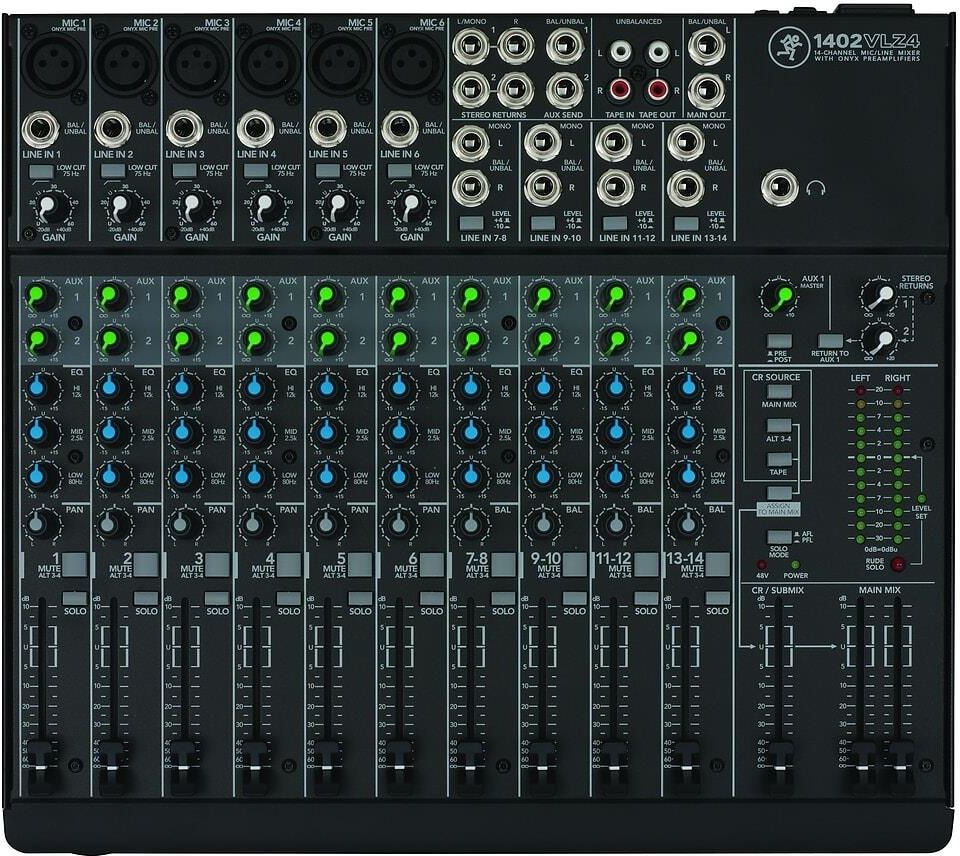
Task: Solo the 7-8 stereo channel
Action: pos(503,598)
